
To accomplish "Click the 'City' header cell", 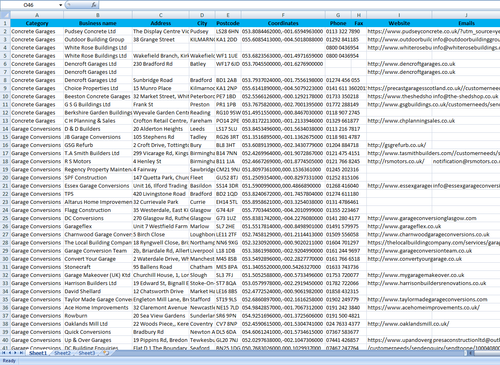I will pos(202,23).
